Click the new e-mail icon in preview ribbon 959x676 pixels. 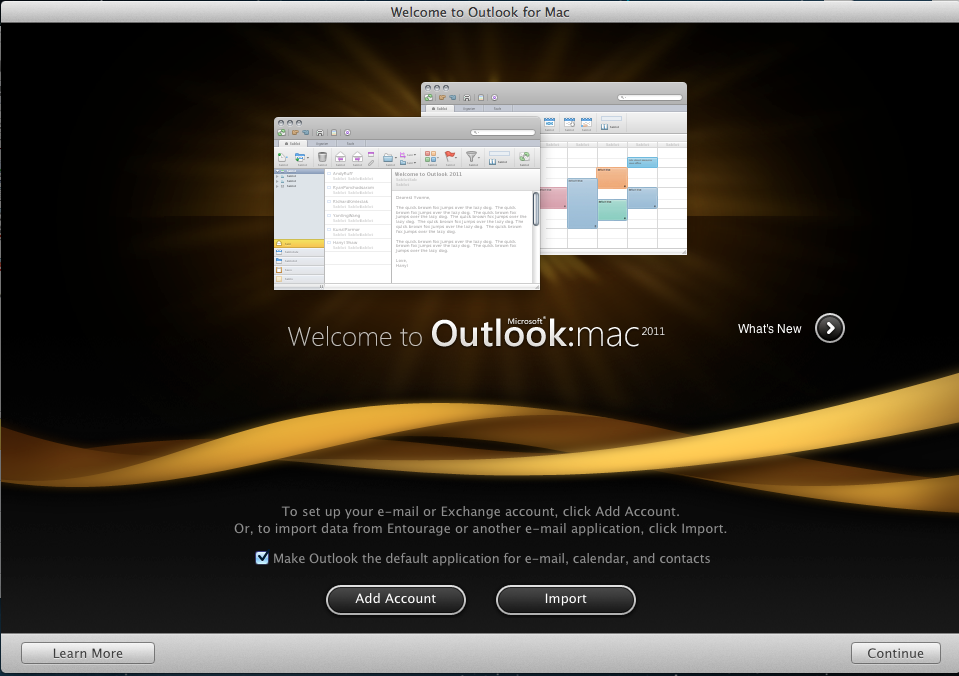282,157
